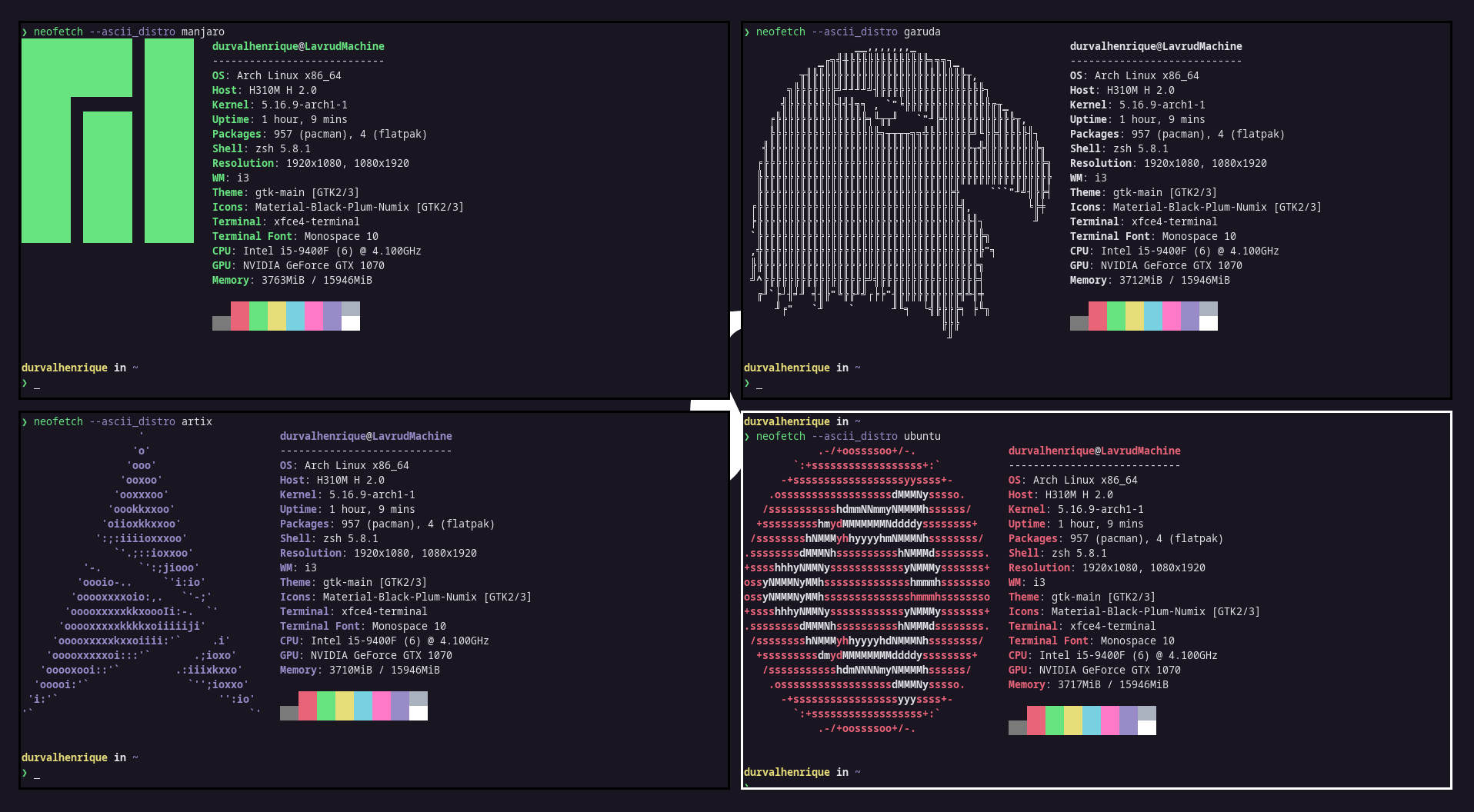The width and height of the screenshot is (1474, 812).
Task: Focus the prompt cursor in the Garuda terminal
Action: 759,384
